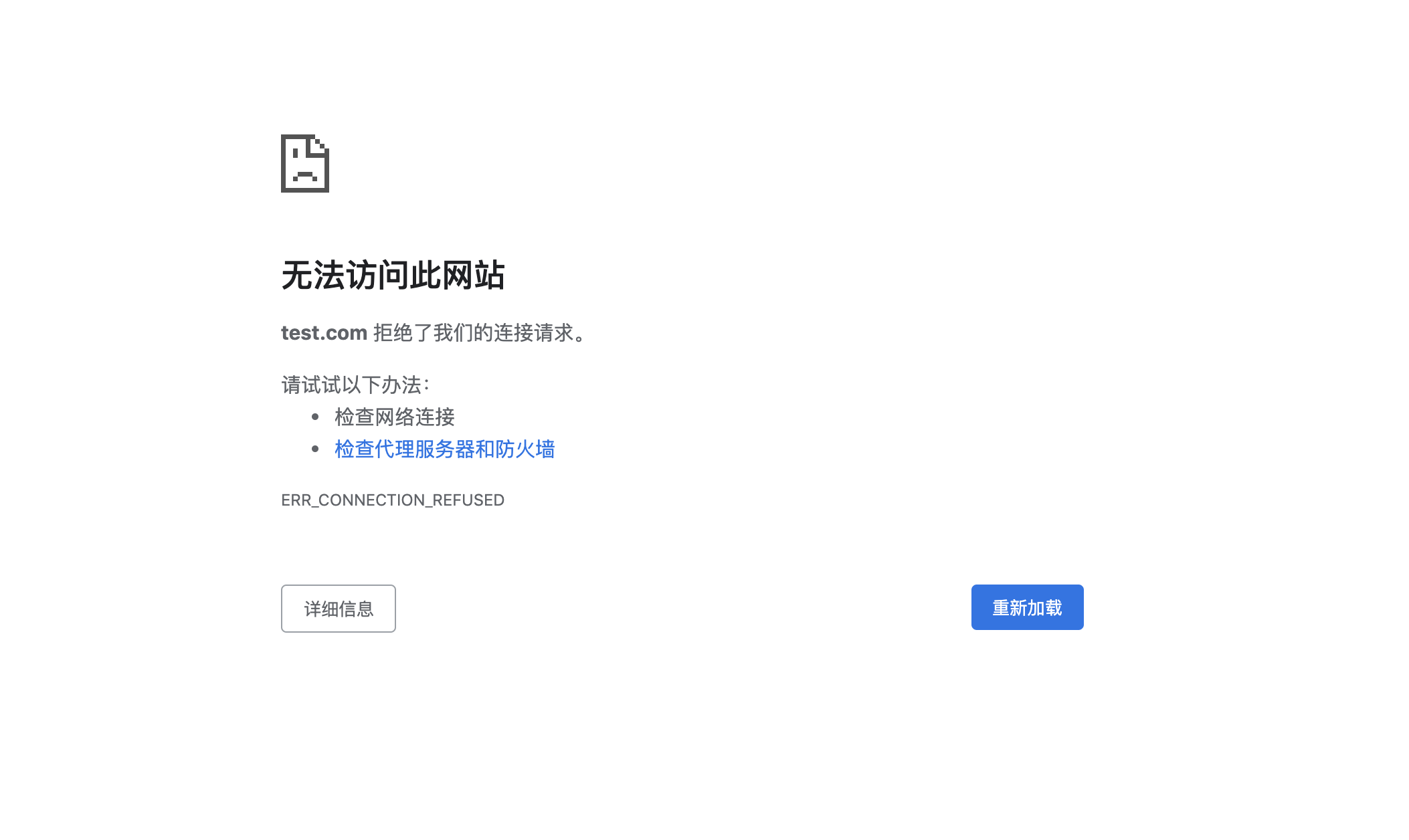The width and height of the screenshot is (1409, 840).
Task: Open 详细信息 details button
Action: pos(338,609)
